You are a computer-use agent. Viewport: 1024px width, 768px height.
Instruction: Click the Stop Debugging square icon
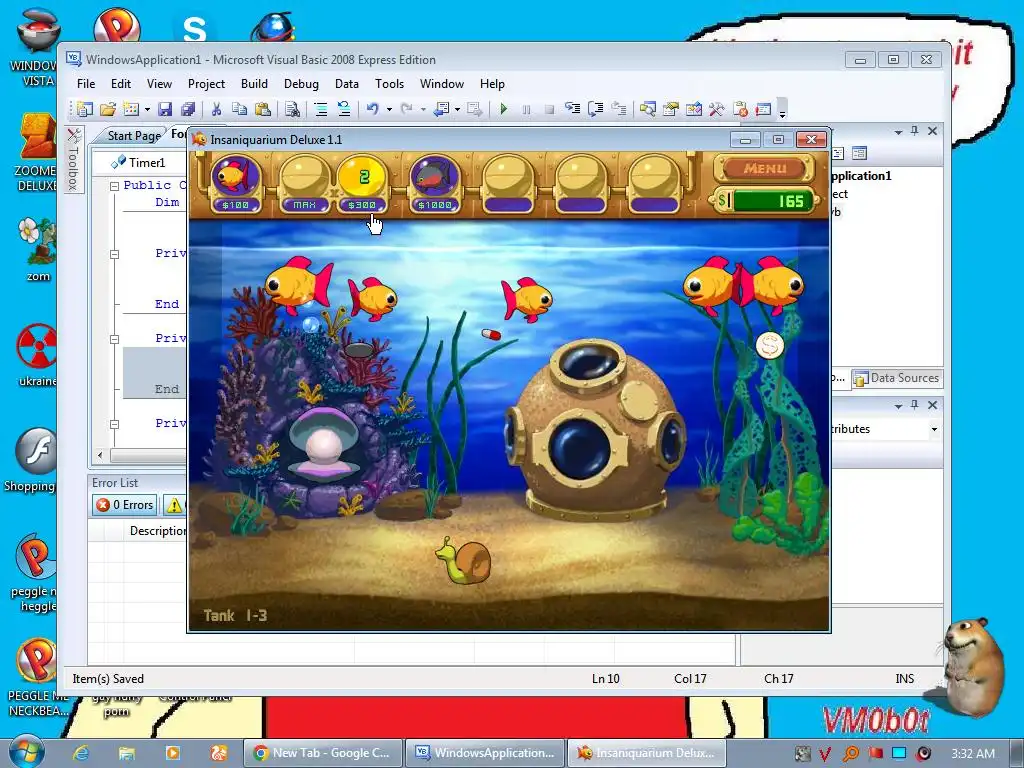(549, 109)
